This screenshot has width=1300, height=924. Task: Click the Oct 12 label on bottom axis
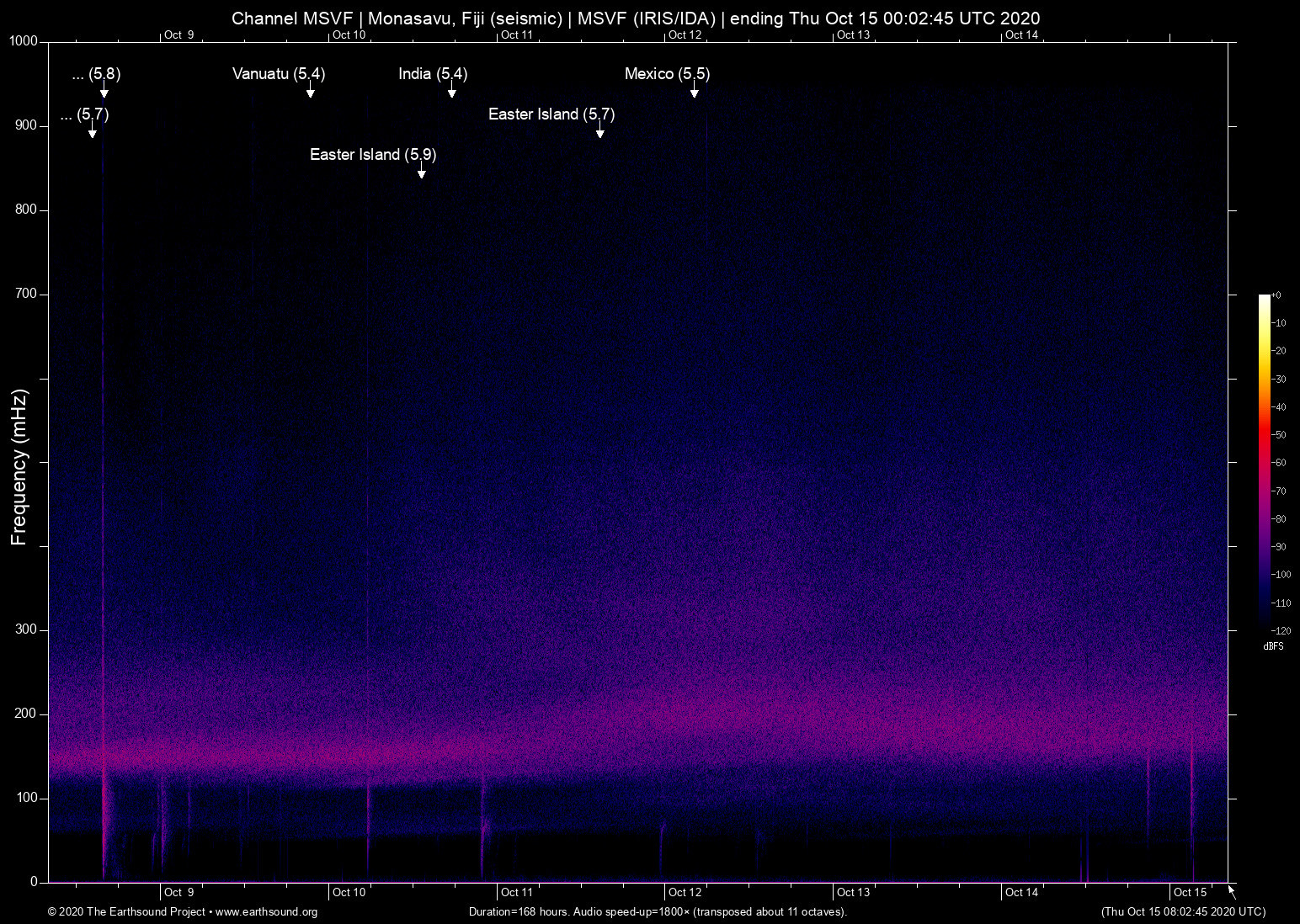pyautogui.click(x=685, y=893)
